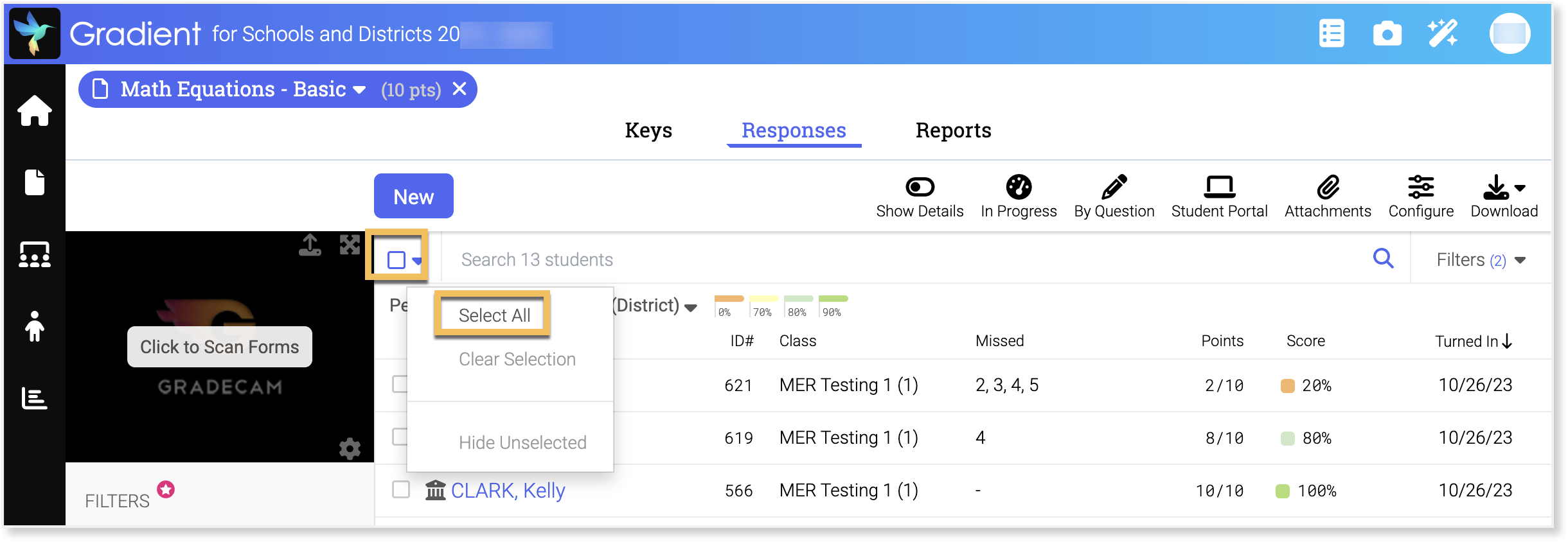
Task: Click the 90% green score legend swatch
Action: [833, 299]
